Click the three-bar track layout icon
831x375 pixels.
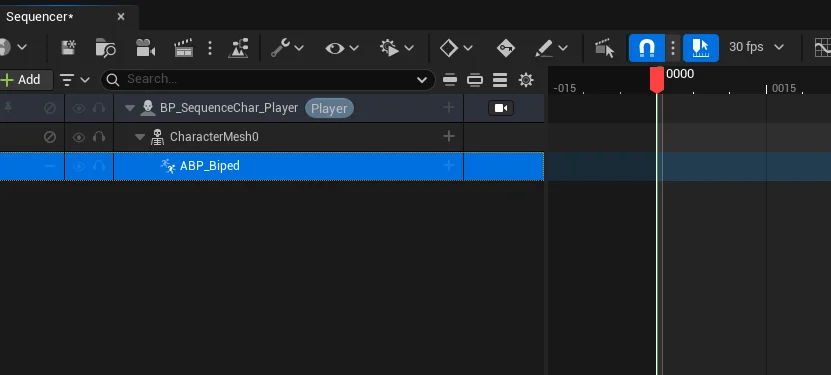point(500,80)
